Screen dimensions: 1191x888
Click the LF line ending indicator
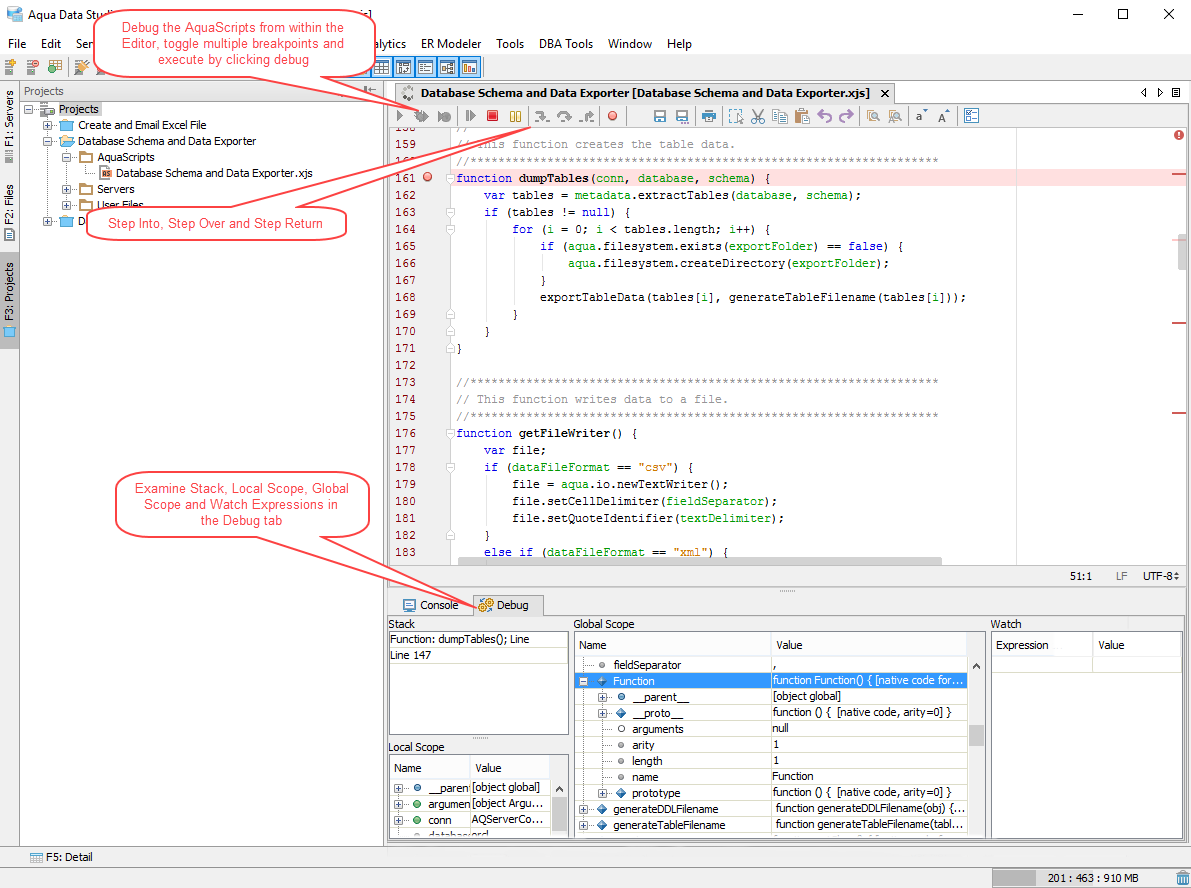(1121, 577)
